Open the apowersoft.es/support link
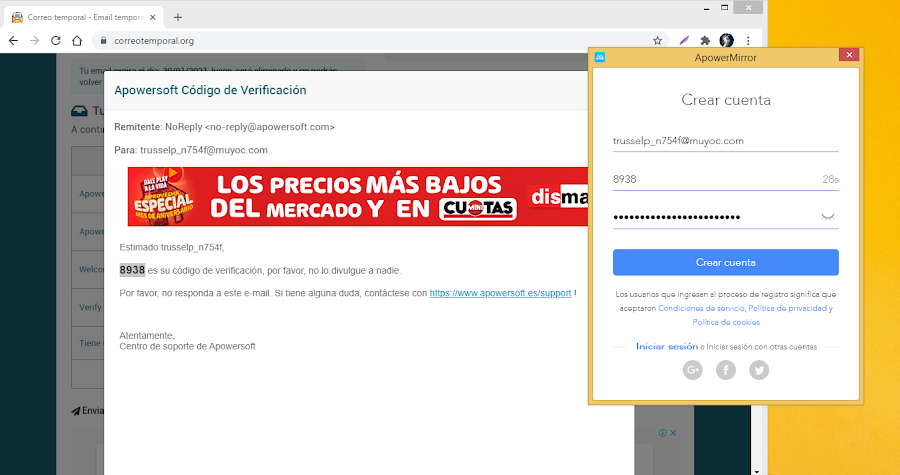Screen dimensions: 900x475 coord(500,293)
